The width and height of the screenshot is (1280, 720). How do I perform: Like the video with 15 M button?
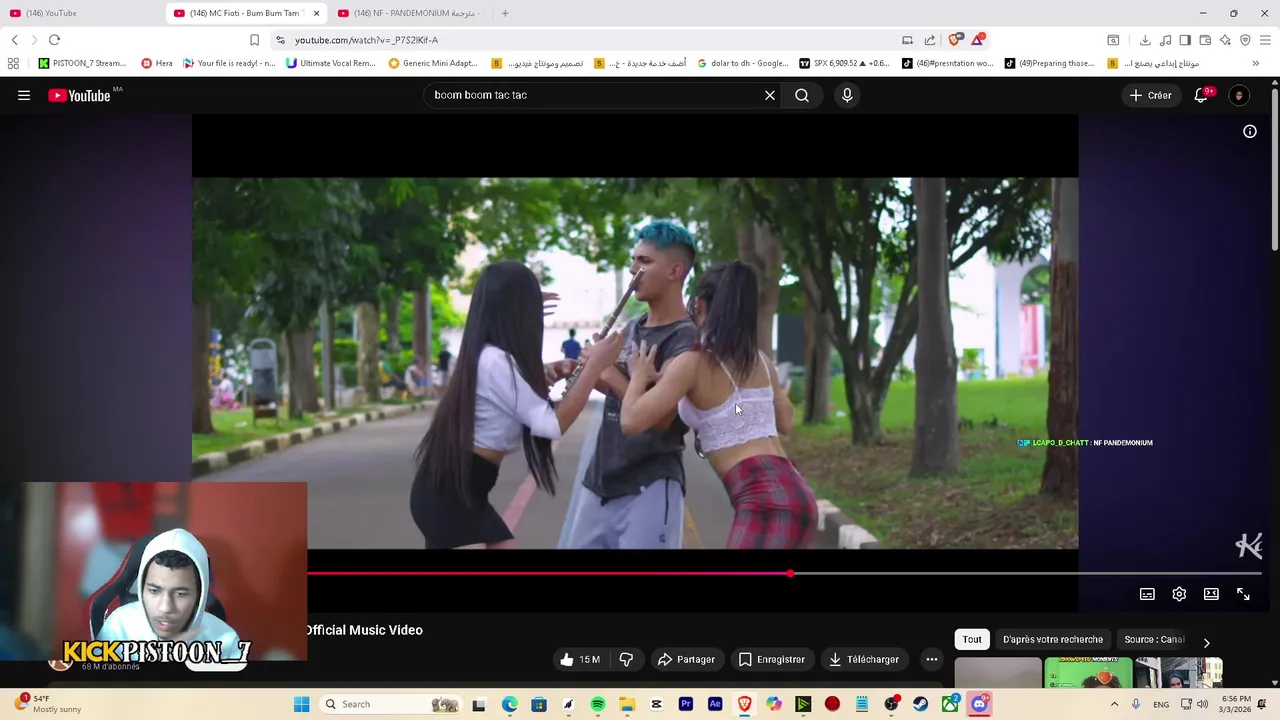point(580,659)
